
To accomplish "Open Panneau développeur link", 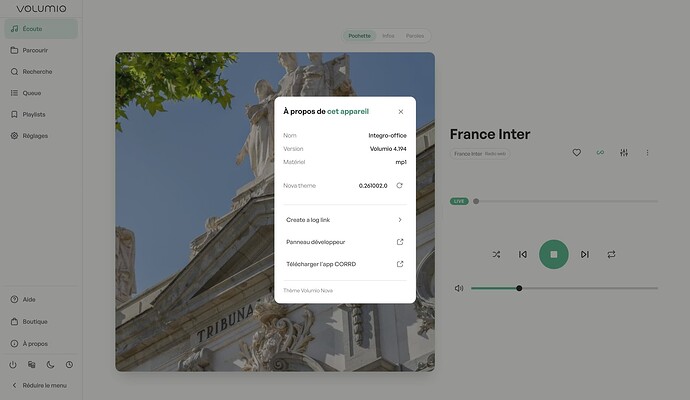I will point(345,242).
